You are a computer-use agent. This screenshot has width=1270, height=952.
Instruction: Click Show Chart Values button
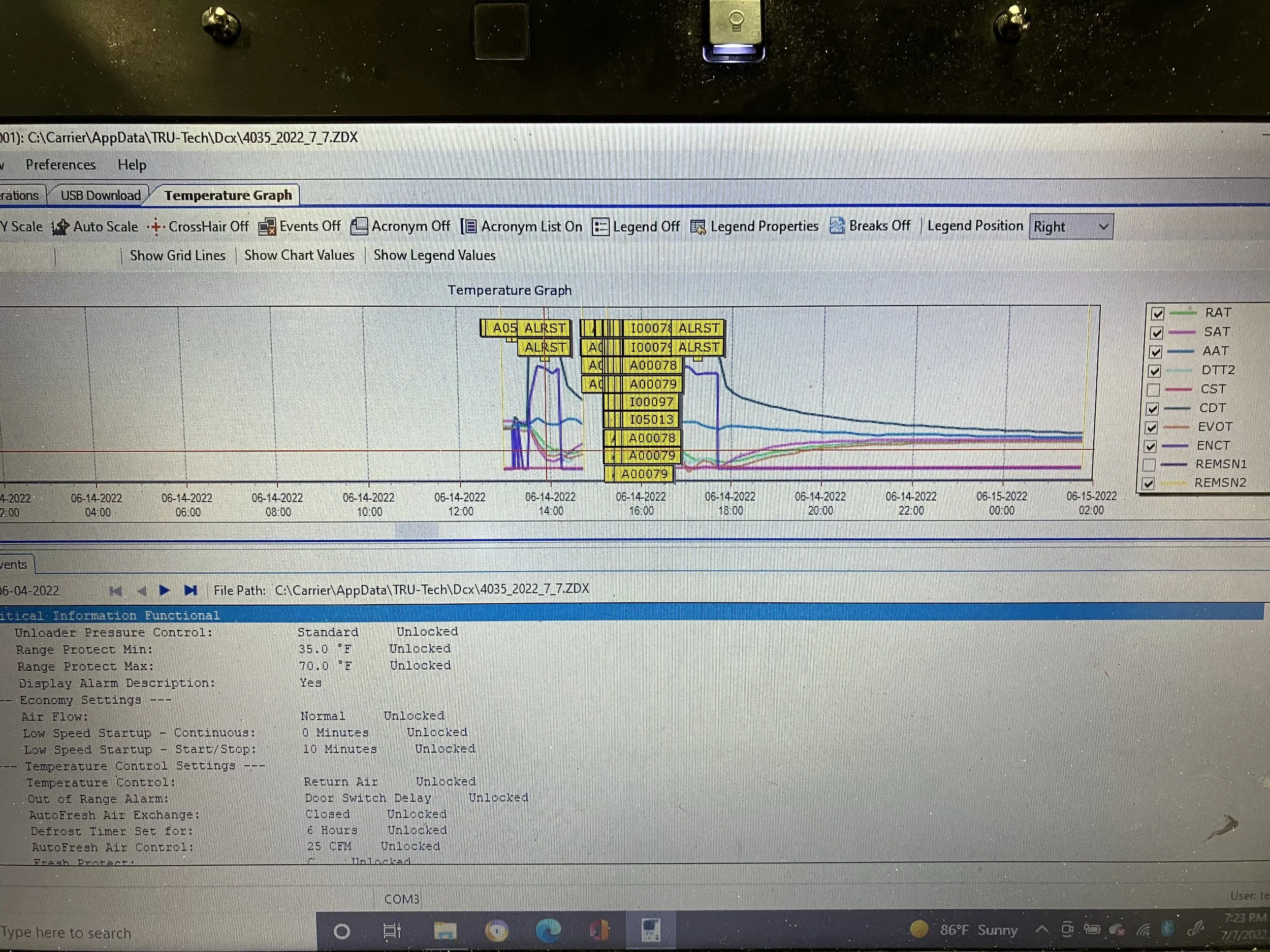(x=299, y=255)
